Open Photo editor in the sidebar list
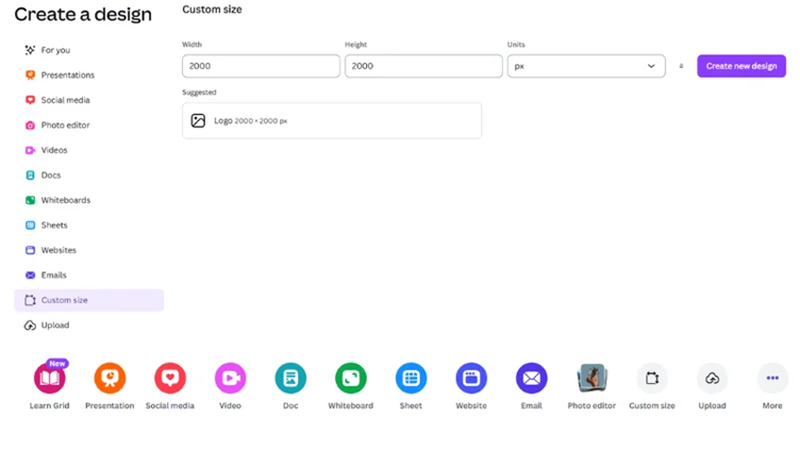 pos(89,125)
